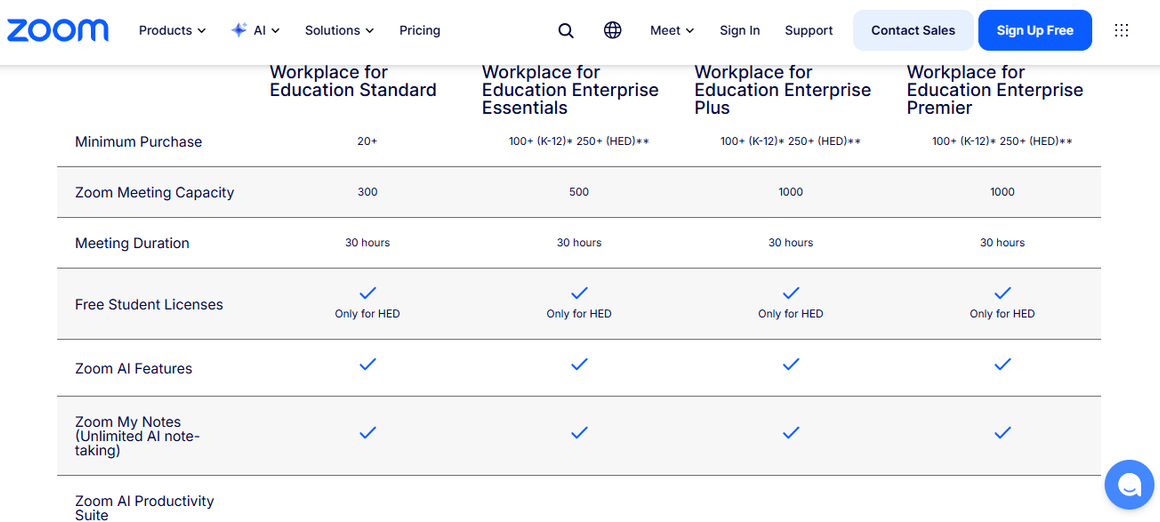Click the 20+ minimum purchase value
Image resolution: width=1160 pixels, height=522 pixels.
click(368, 141)
